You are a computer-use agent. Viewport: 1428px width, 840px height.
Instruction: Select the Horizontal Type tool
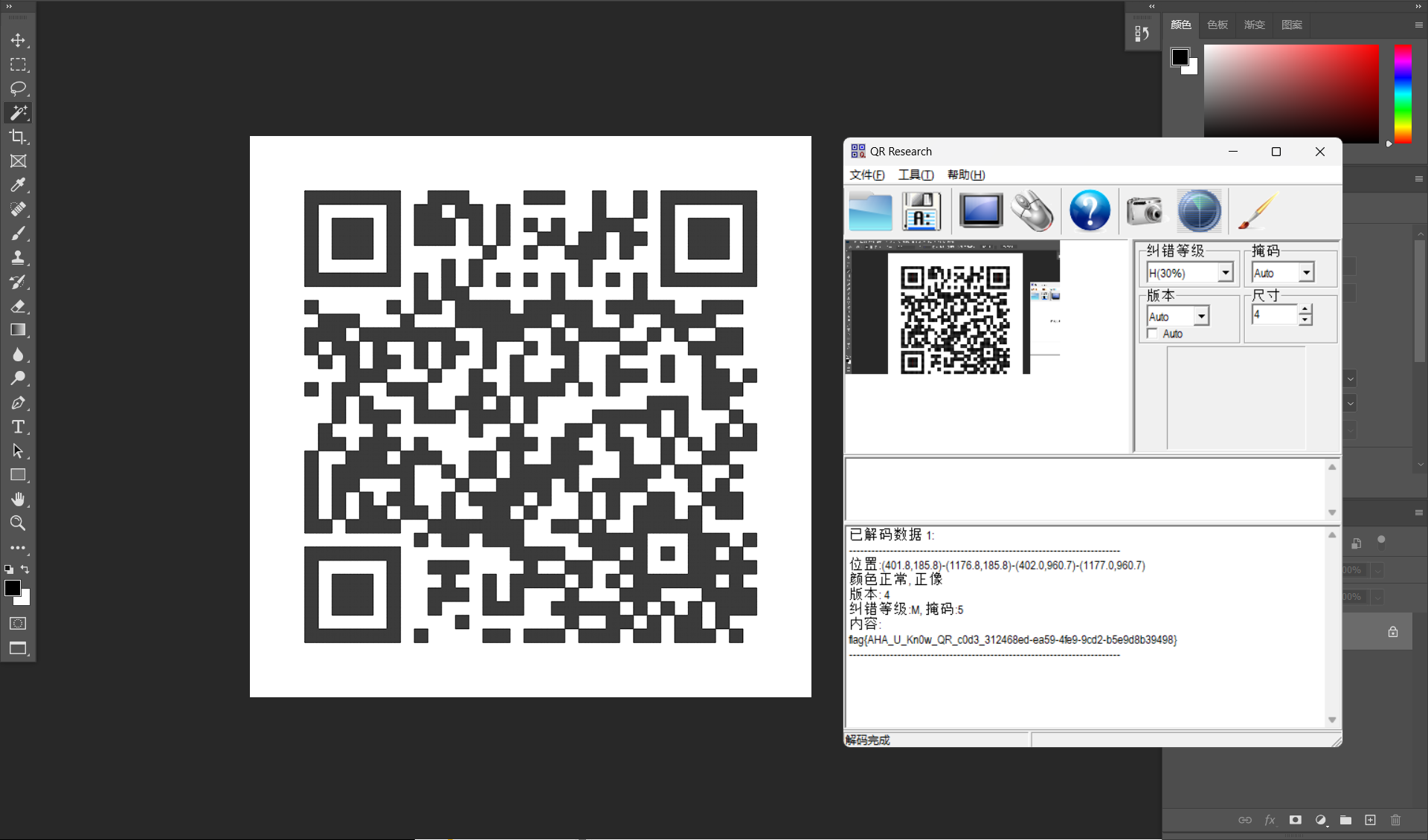coord(18,427)
